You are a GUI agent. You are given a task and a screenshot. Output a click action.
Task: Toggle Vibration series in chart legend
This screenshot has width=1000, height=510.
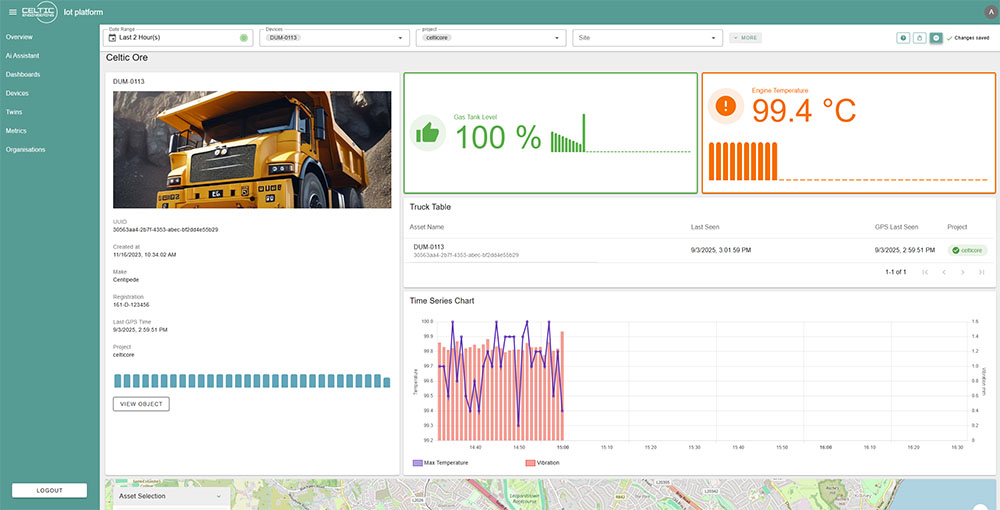click(x=543, y=463)
